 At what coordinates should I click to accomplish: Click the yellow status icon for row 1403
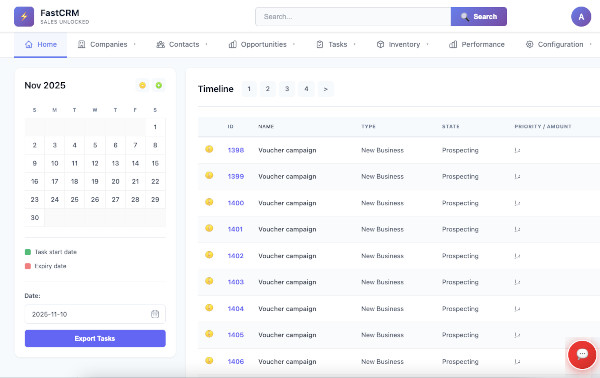tap(209, 281)
